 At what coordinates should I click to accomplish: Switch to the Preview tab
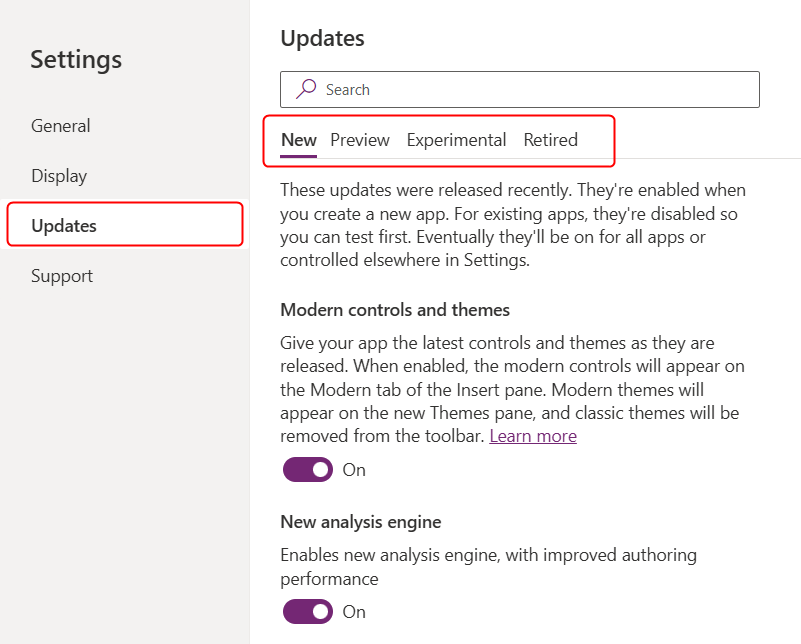click(360, 140)
